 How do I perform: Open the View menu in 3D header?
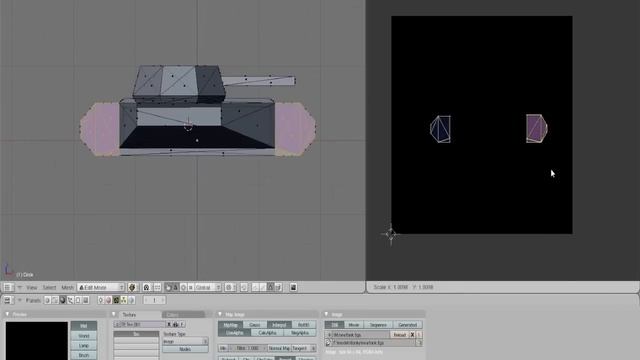(31, 287)
